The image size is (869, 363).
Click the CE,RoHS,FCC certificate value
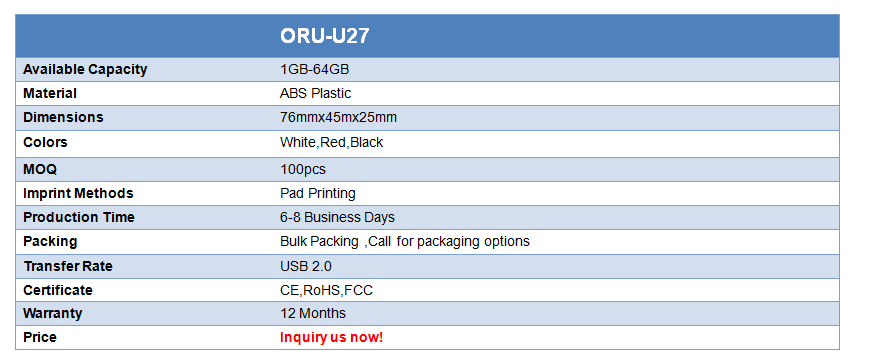(326, 290)
